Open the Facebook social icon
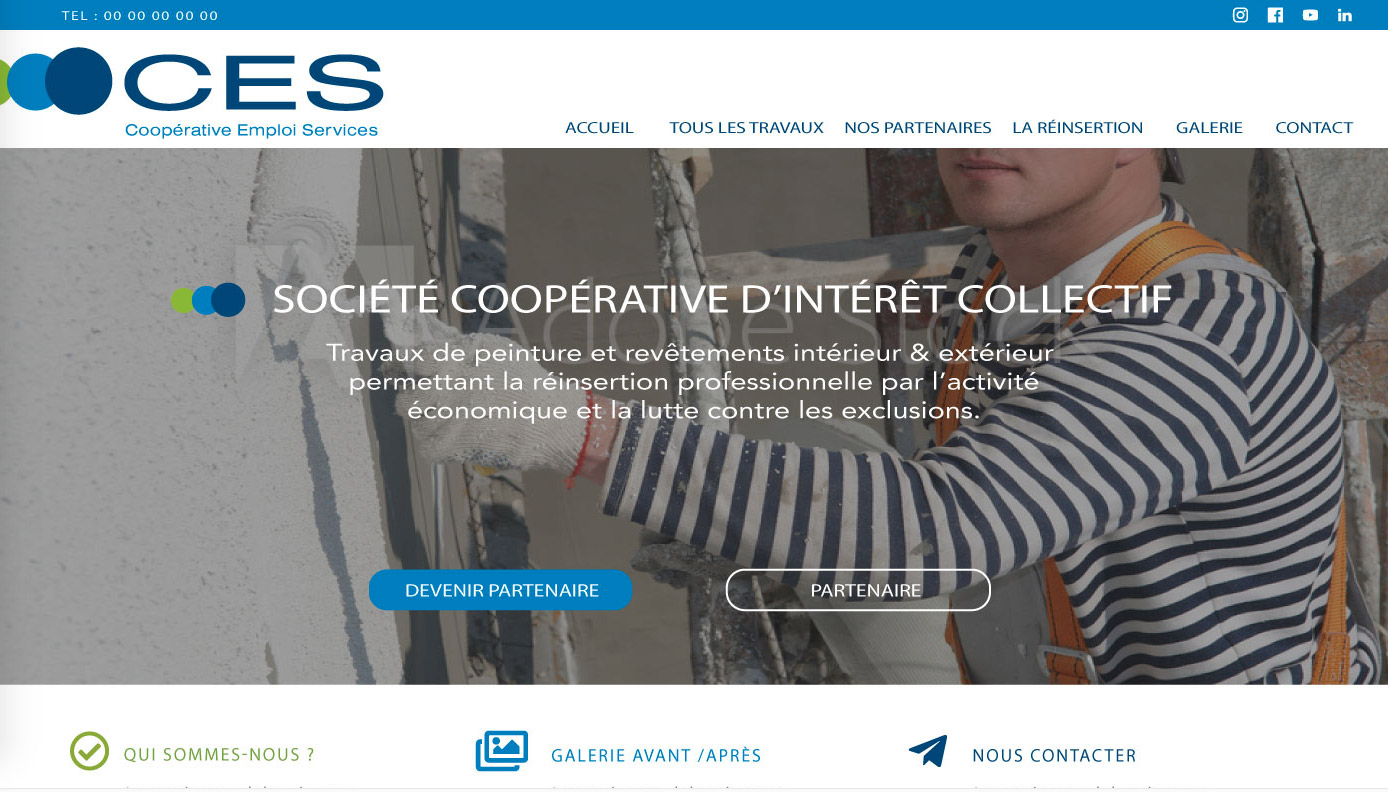This screenshot has width=1388, height=792. coord(1275,15)
